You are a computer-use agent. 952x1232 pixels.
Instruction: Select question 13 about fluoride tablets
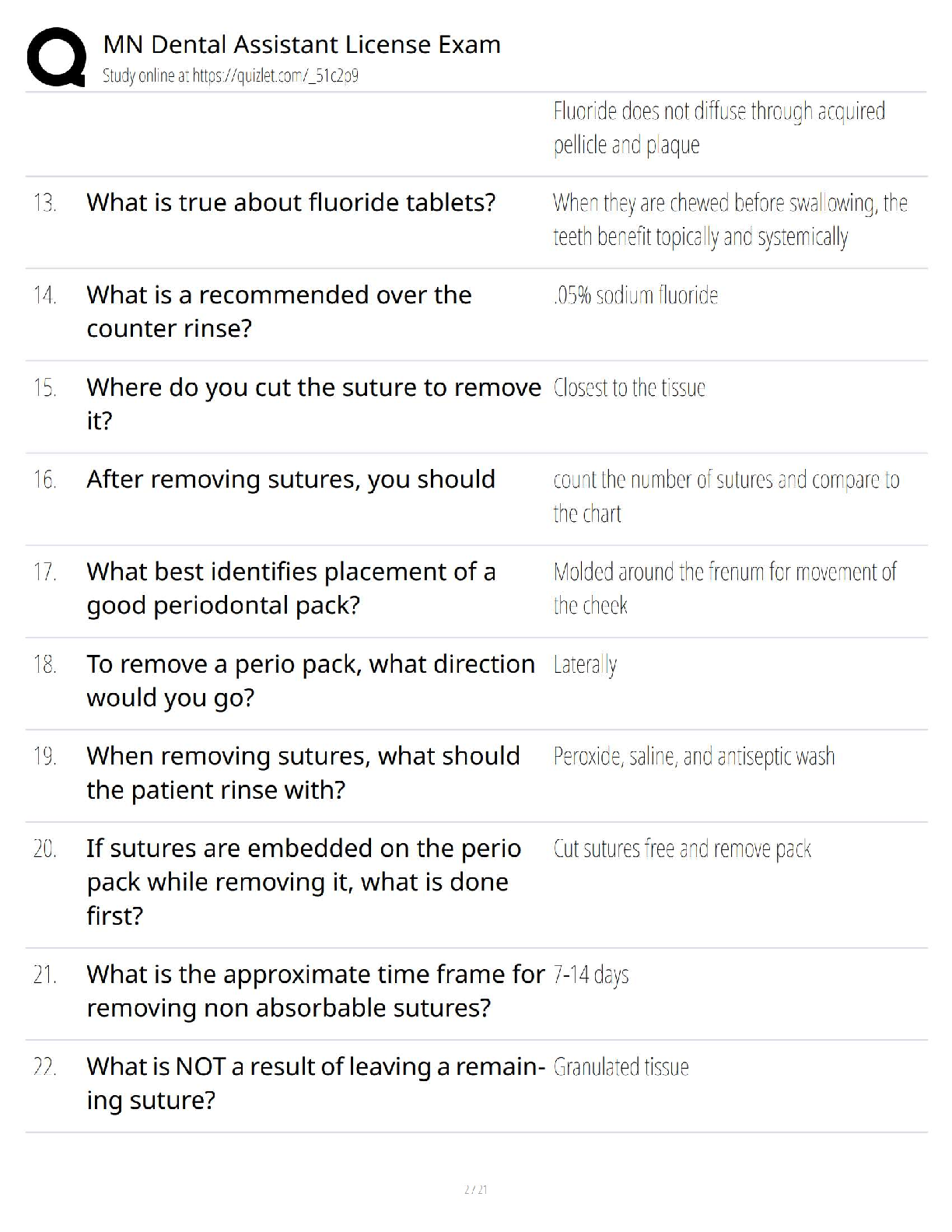click(x=291, y=203)
